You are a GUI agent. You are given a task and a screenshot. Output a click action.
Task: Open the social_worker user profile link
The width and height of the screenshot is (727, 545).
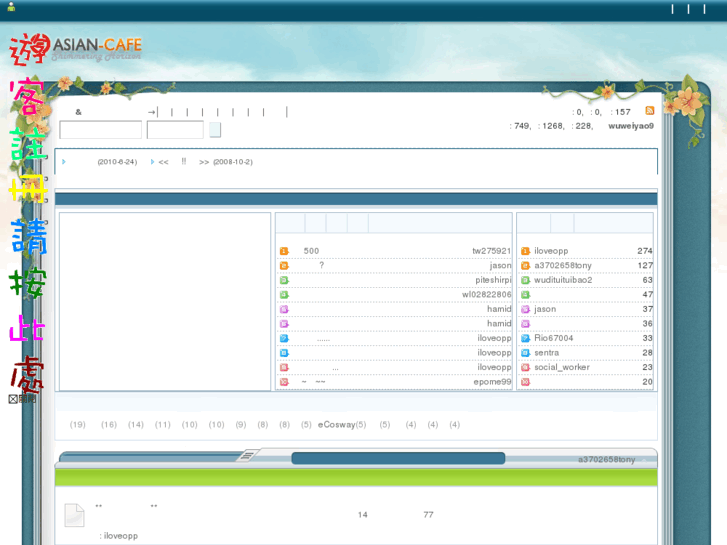[x=561, y=367]
